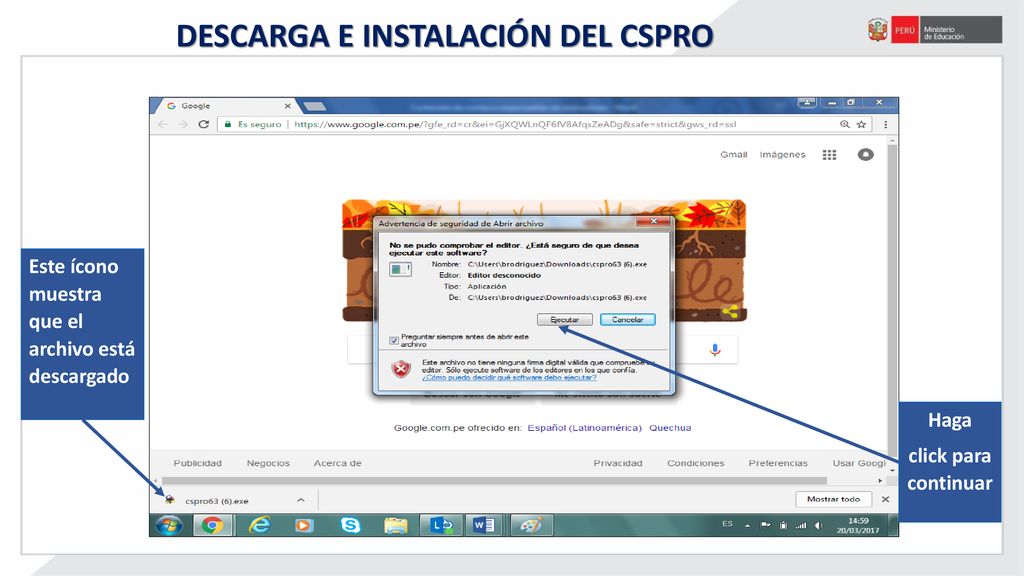This screenshot has height=576, width=1024.
Task: Open the Imágenes link
Action: (x=782, y=155)
